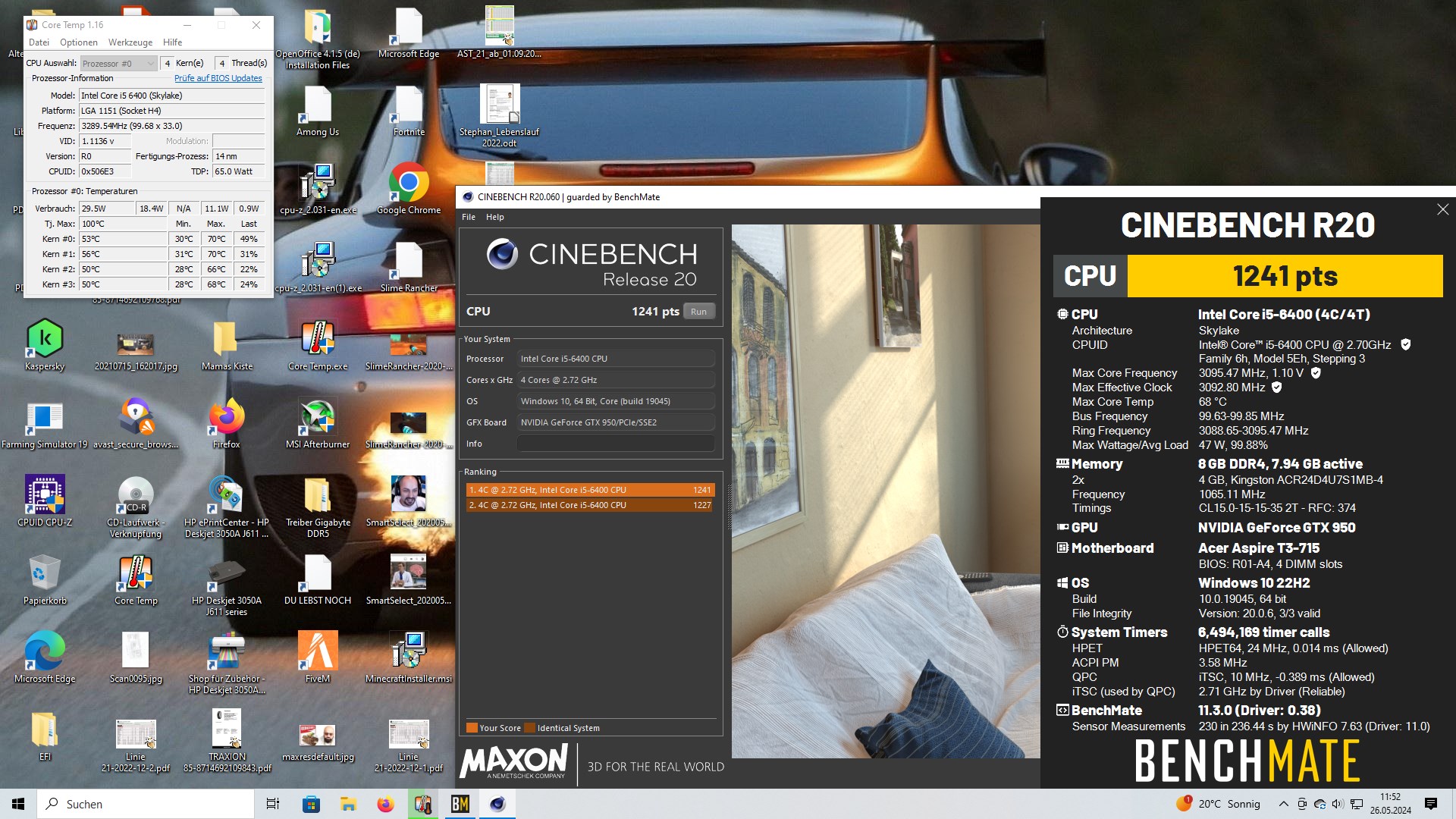The width and height of the screenshot is (1456, 819).
Task: Select ranking entry with score 1227
Action: point(589,505)
